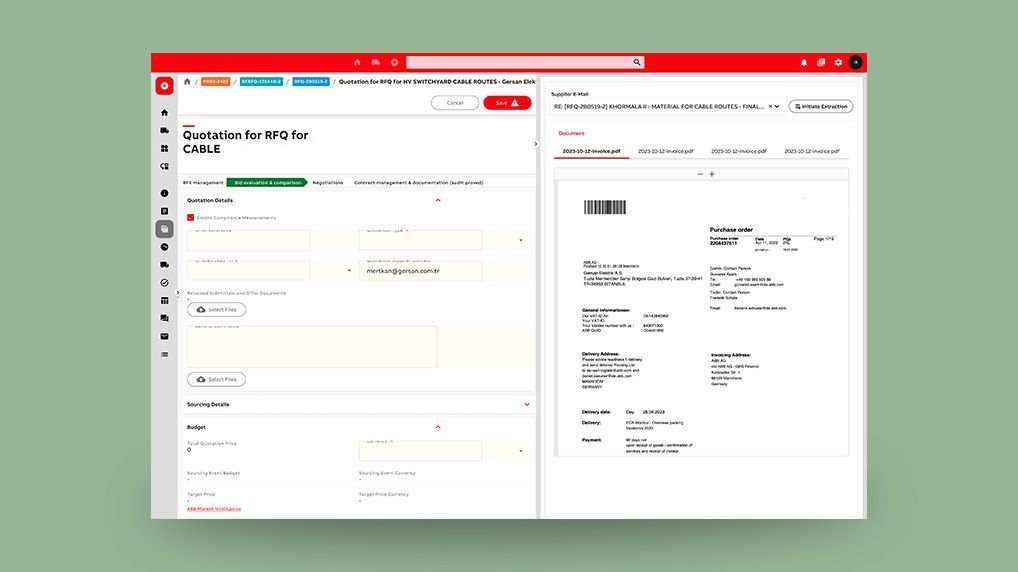Click the Initiate Extraction button
This screenshot has width=1018, height=572.
point(821,106)
